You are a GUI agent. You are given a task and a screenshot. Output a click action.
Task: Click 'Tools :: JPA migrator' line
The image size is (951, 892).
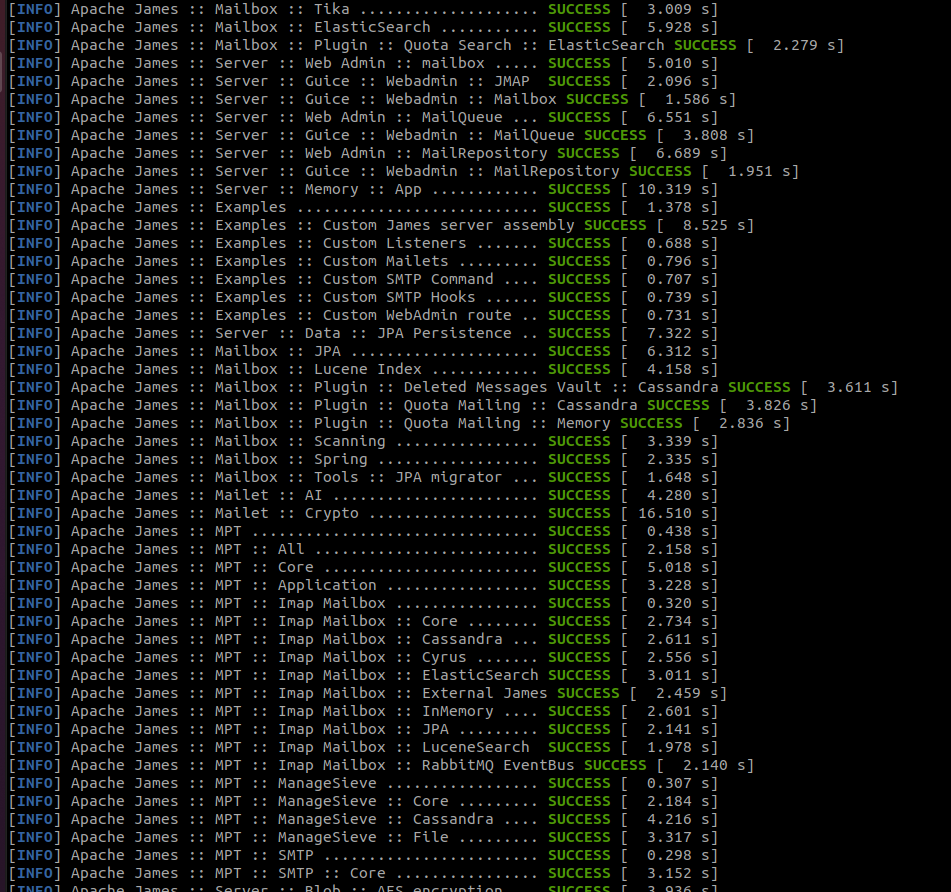363,477
